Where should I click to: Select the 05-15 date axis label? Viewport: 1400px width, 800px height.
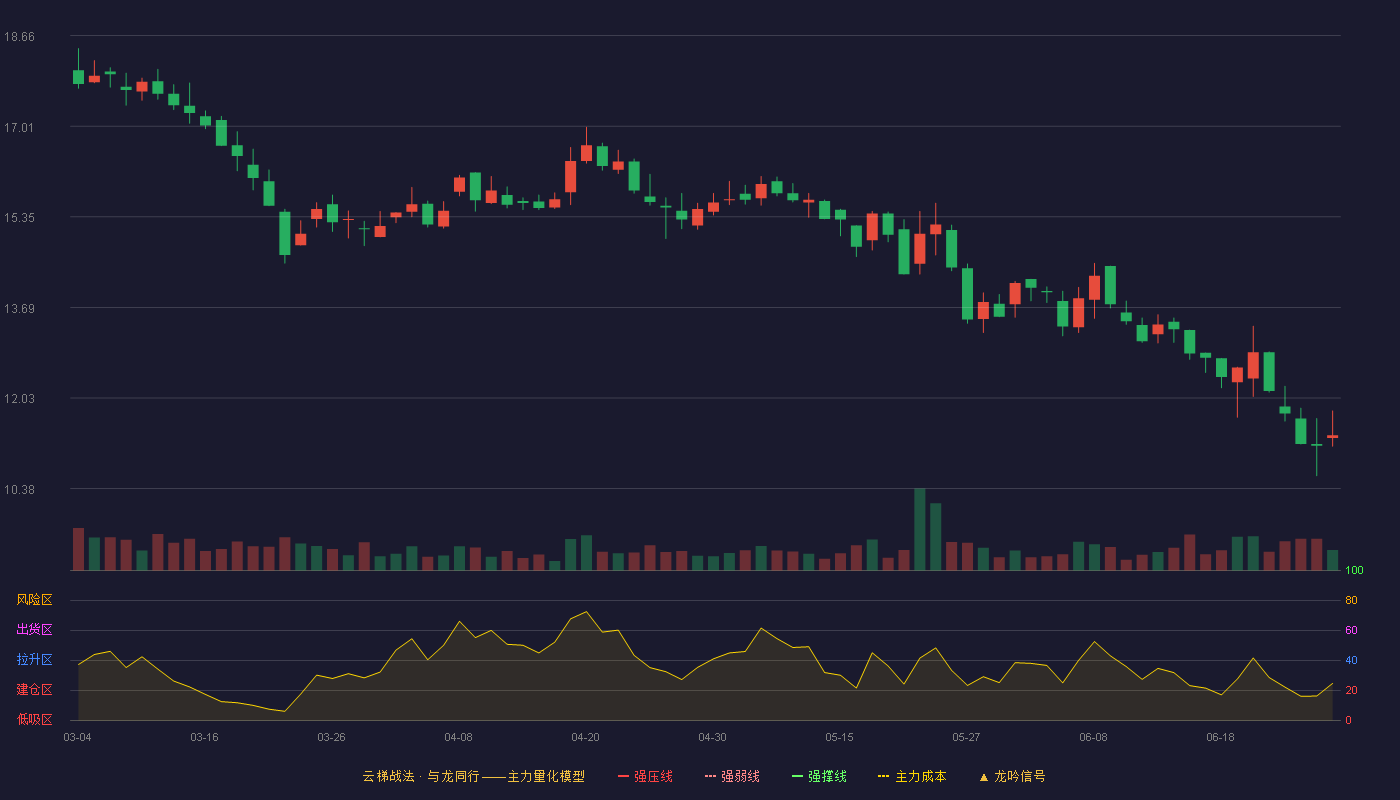840,737
